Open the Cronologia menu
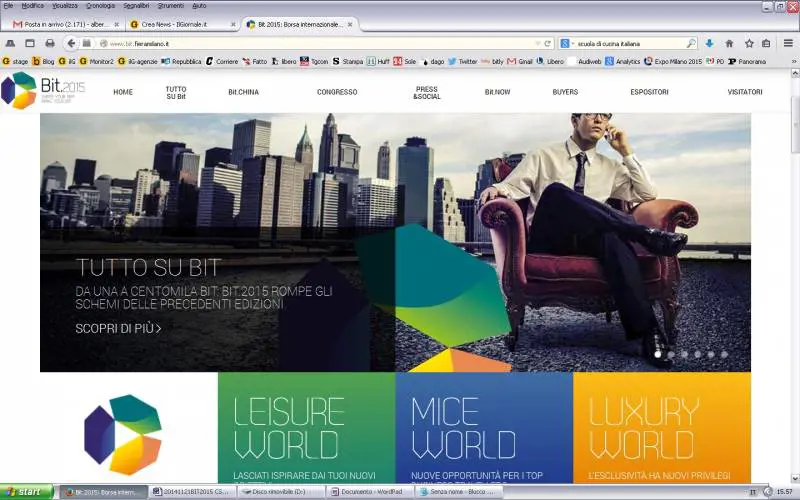This screenshot has width=800, height=500. [101, 6]
